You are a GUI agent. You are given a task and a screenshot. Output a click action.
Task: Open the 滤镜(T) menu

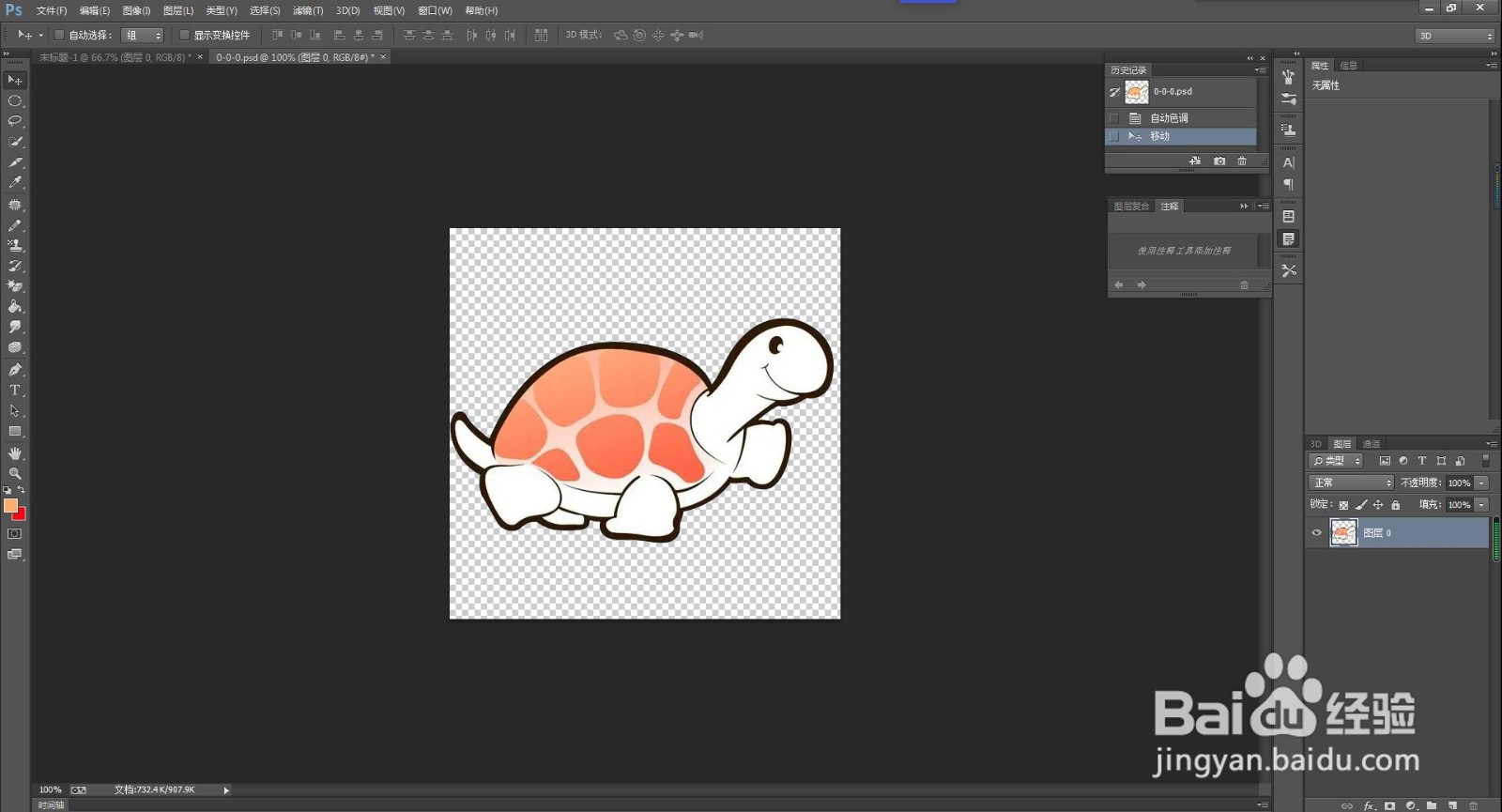click(x=308, y=10)
